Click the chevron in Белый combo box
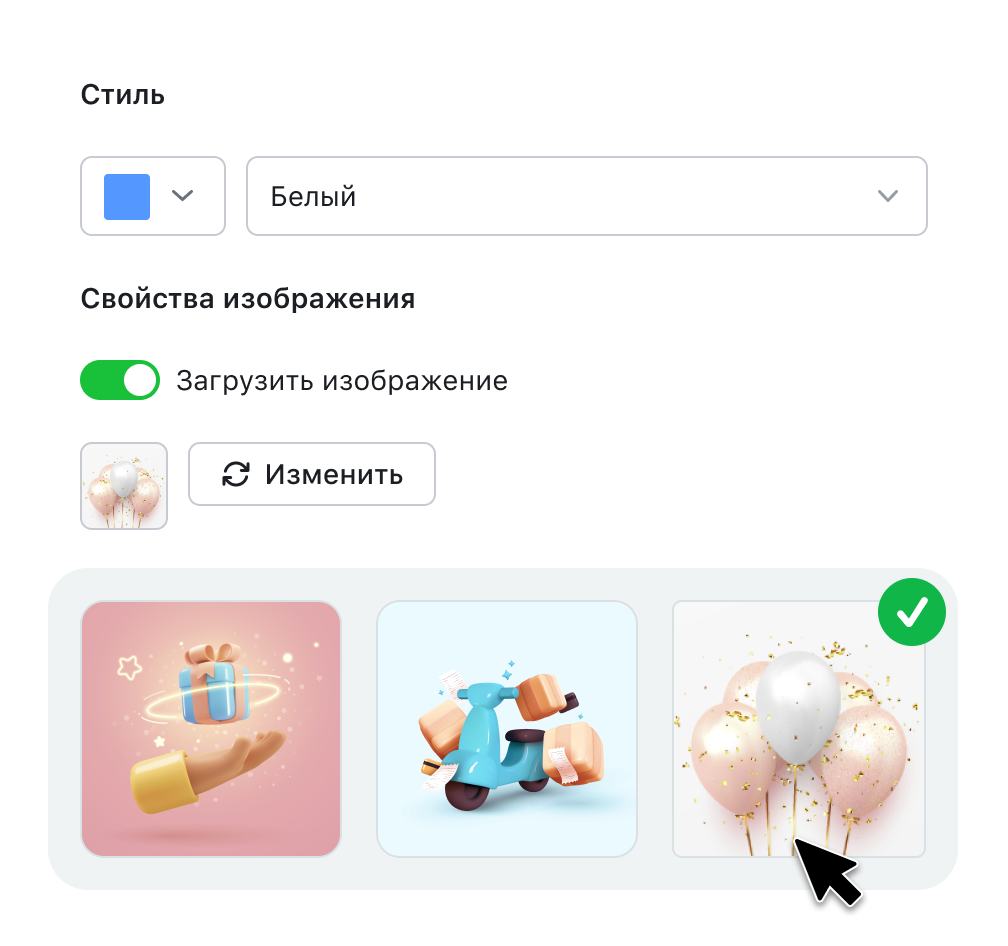Viewport: 1008px width, 946px height. [x=888, y=196]
